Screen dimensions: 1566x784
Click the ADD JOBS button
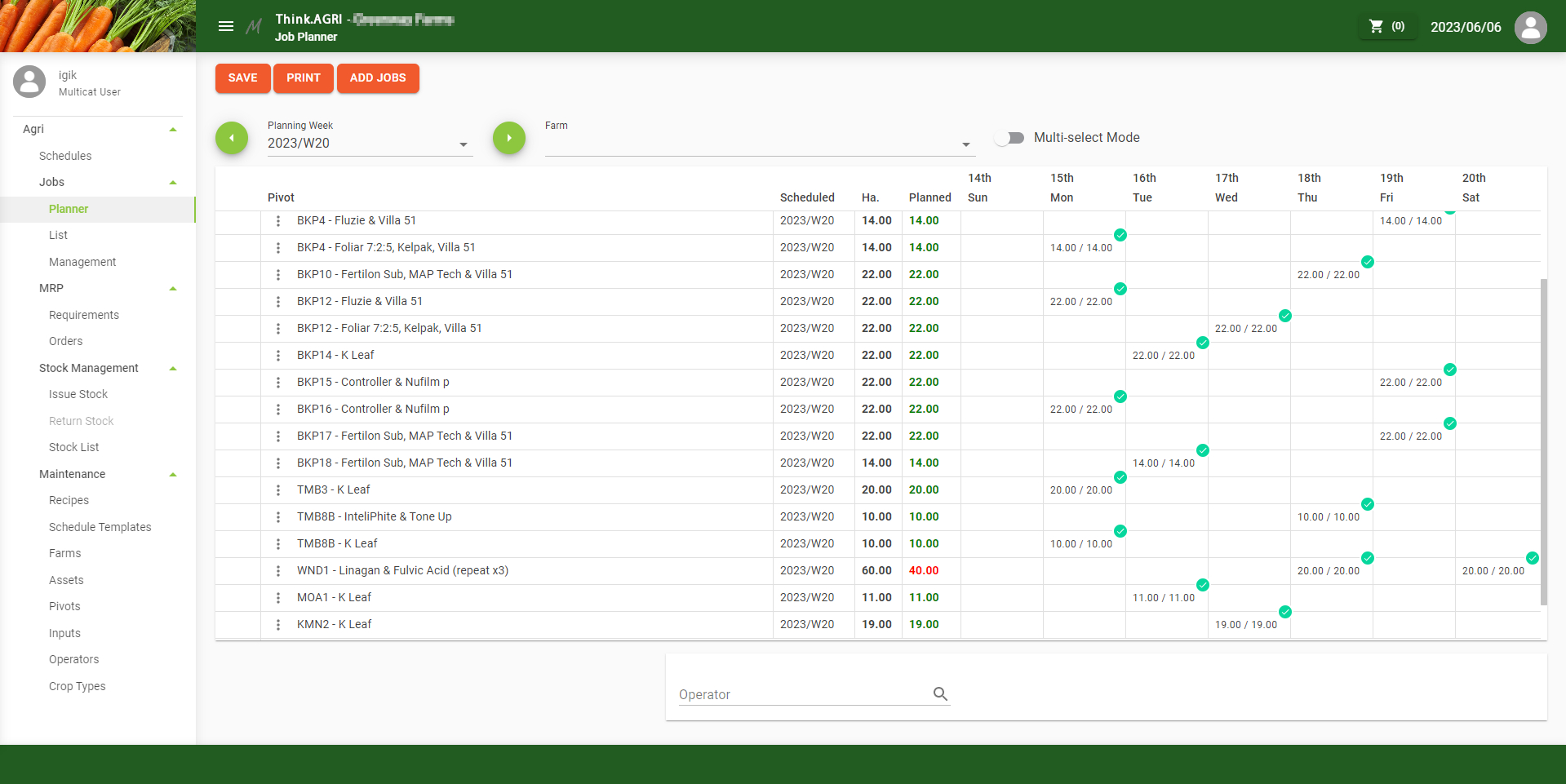(378, 78)
